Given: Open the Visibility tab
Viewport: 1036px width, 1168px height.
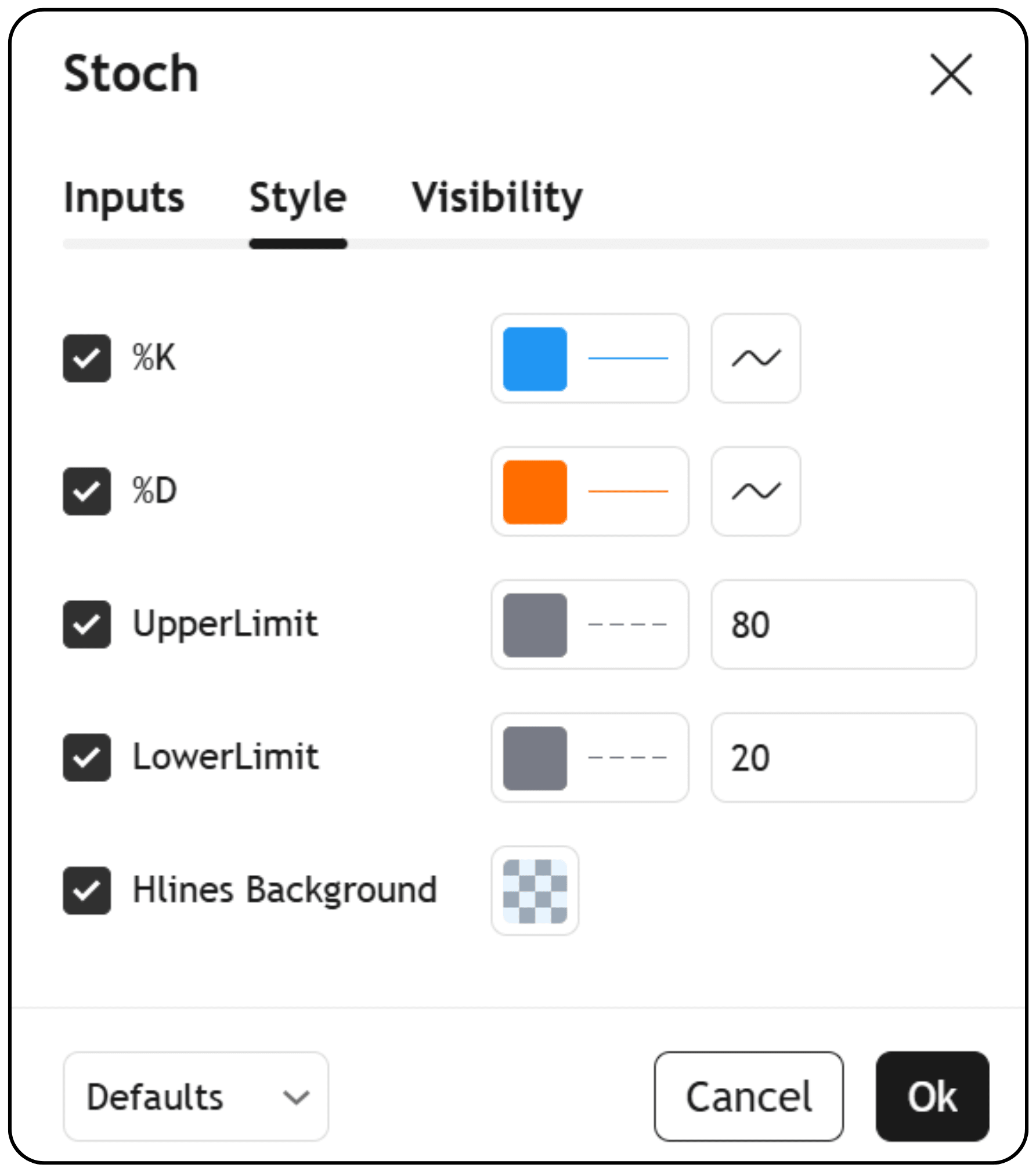Looking at the screenshot, I should pos(497,198).
